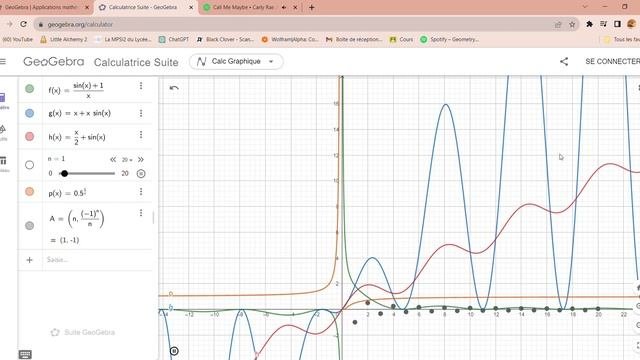Reload the browser page
Screen dimensions: 640x360
tap(24, 24)
